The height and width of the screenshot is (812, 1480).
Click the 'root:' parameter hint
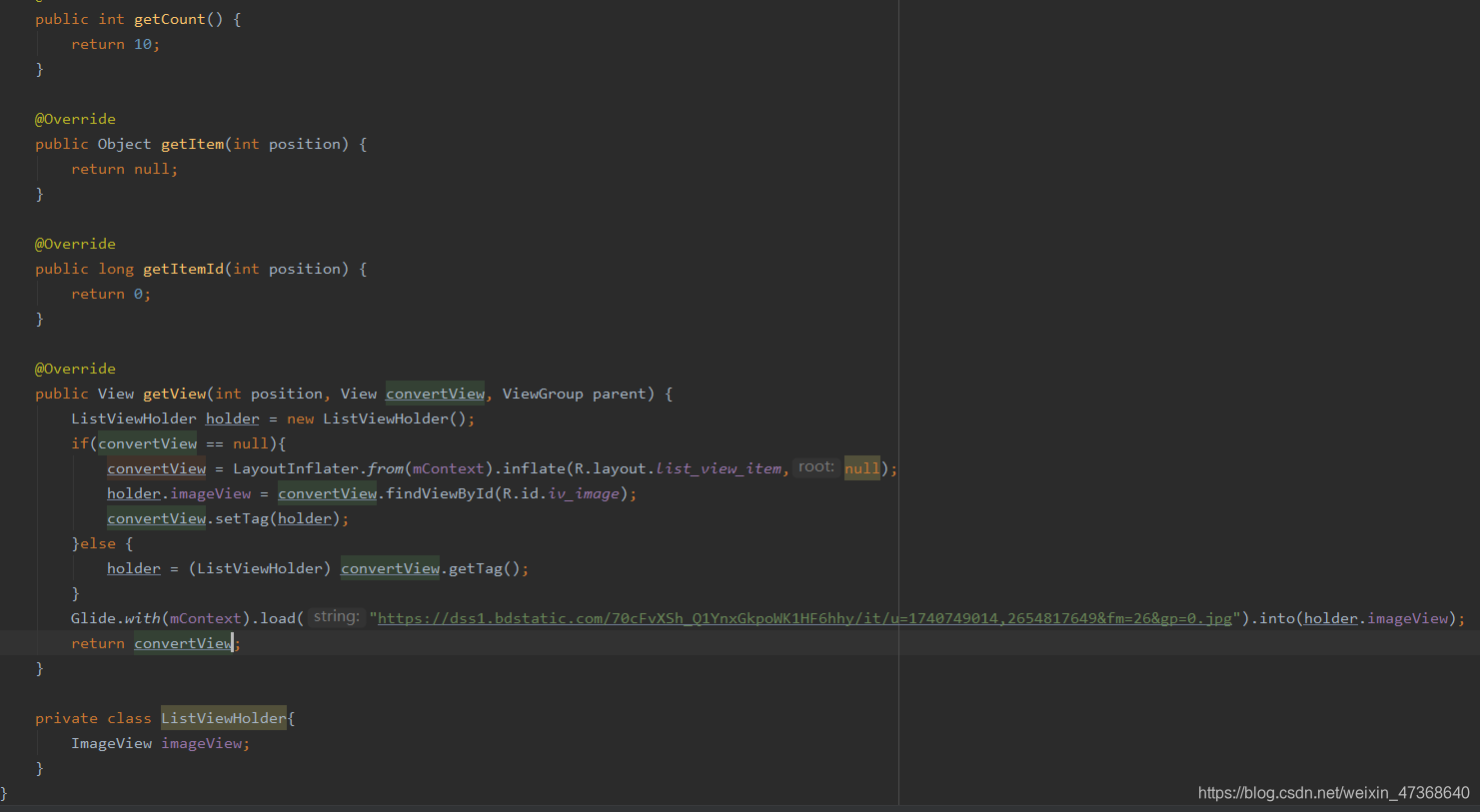point(816,466)
